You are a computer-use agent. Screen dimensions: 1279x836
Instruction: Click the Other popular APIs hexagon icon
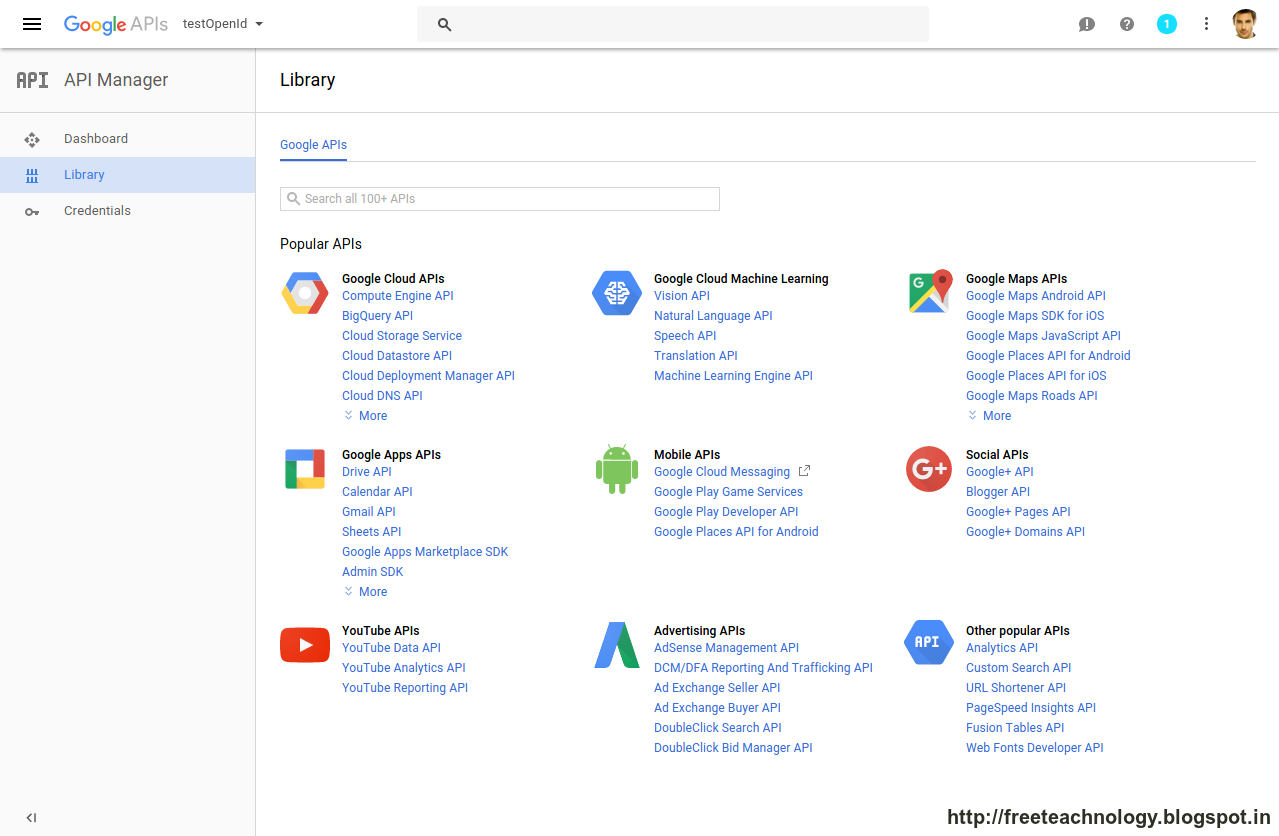928,643
